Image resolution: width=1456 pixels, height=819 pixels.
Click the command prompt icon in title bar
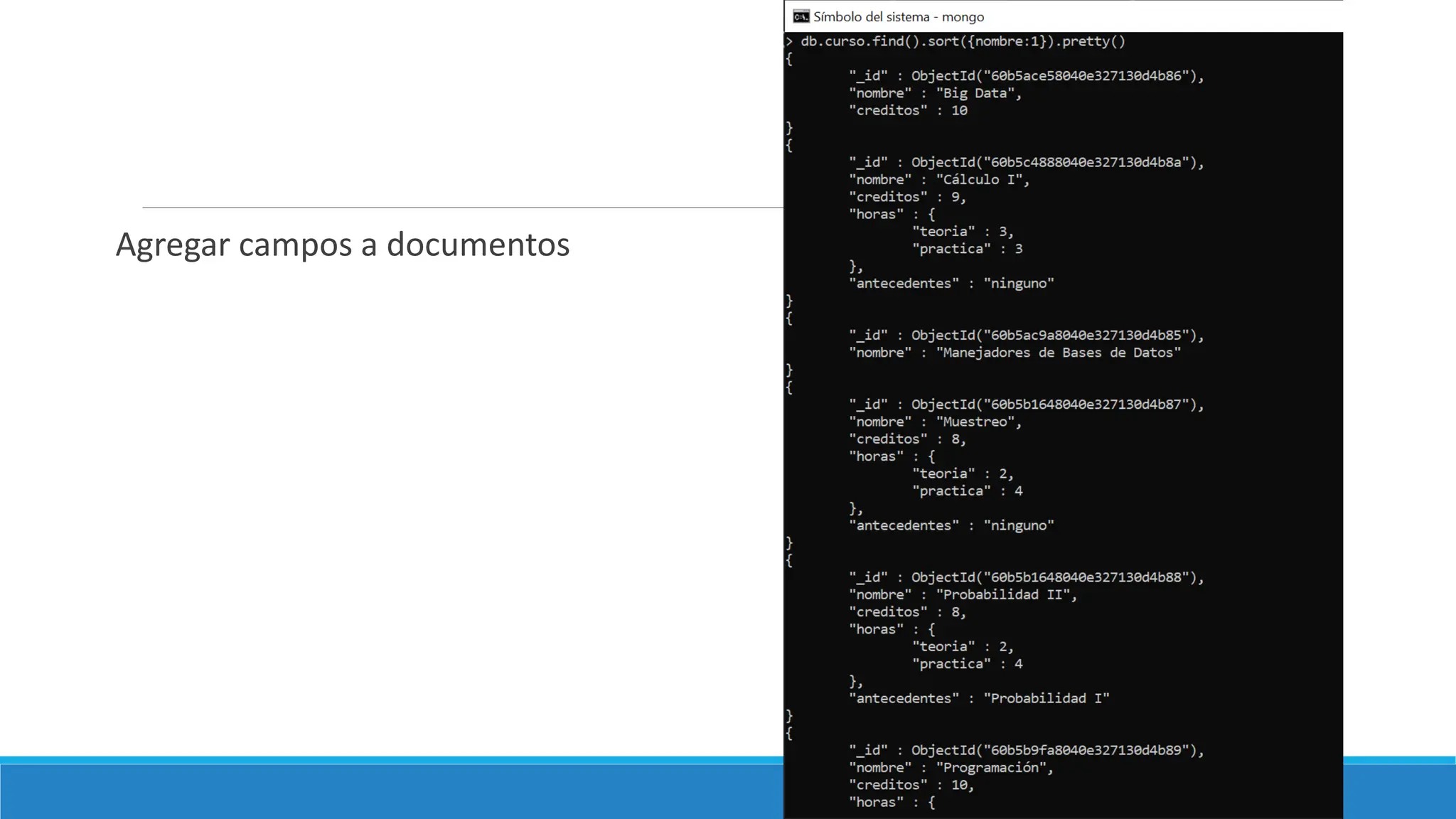801,16
